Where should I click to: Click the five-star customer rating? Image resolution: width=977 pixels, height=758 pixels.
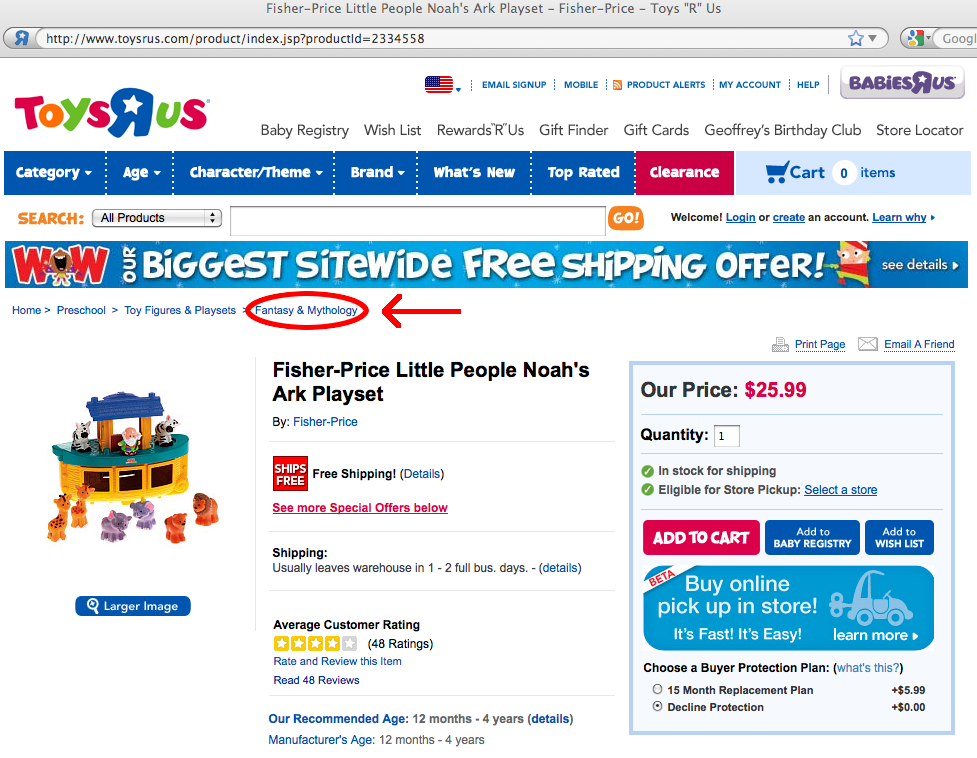point(315,643)
